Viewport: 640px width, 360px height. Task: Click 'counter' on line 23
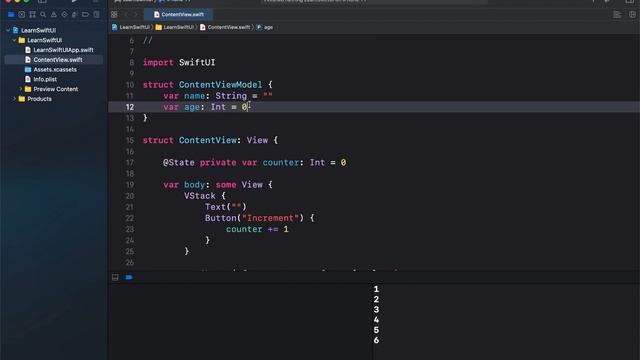tap(244, 229)
